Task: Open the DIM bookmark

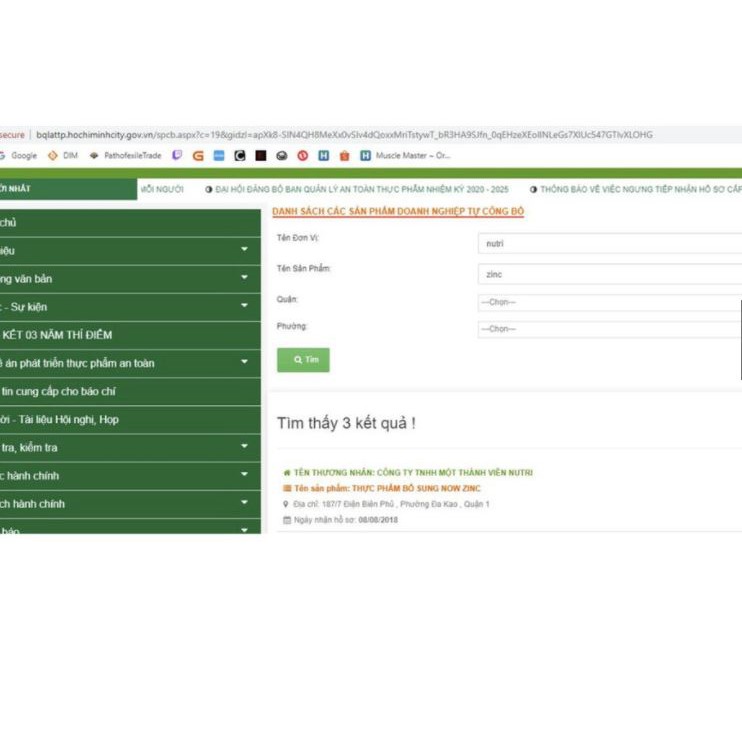Action: coord(64,156)
